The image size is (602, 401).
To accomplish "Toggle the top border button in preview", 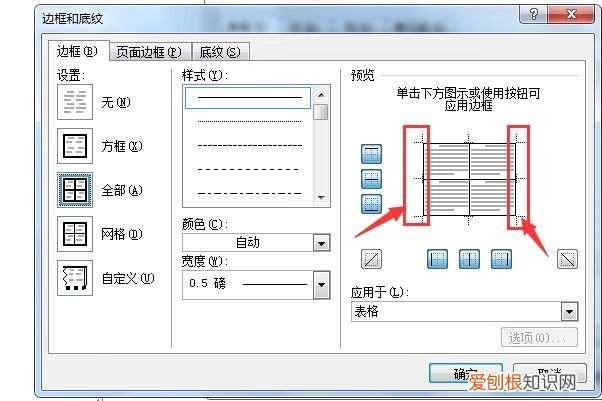I will (x=371, y=154).
